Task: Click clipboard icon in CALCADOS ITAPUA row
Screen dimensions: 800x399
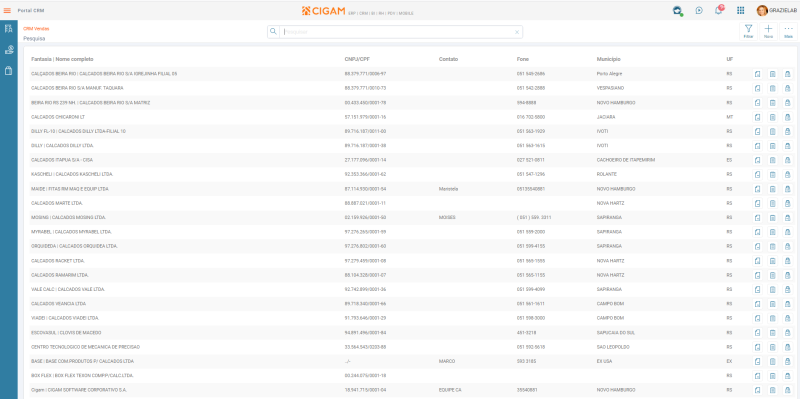Action: coord(772,160)
